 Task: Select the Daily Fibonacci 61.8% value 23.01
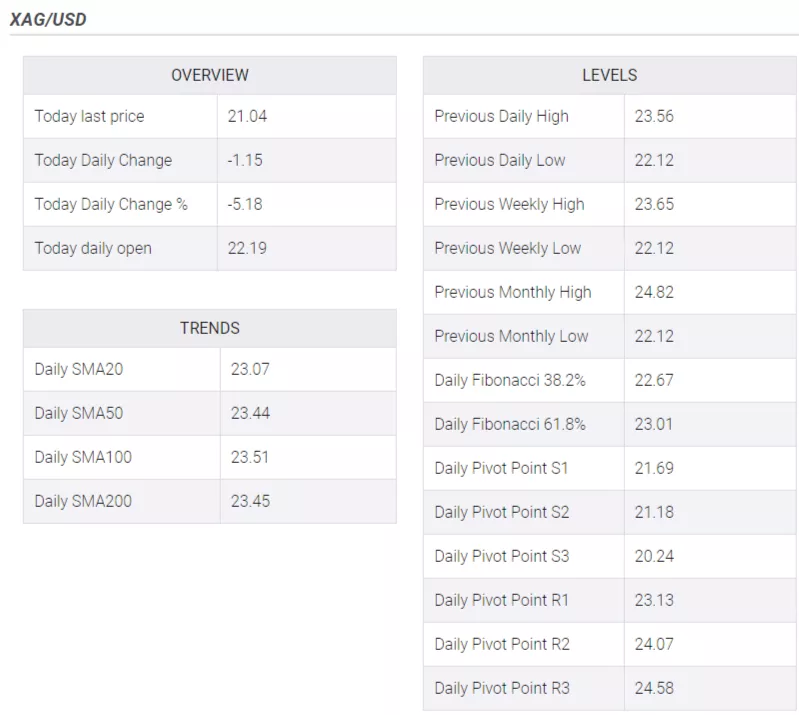click(654, 424)
